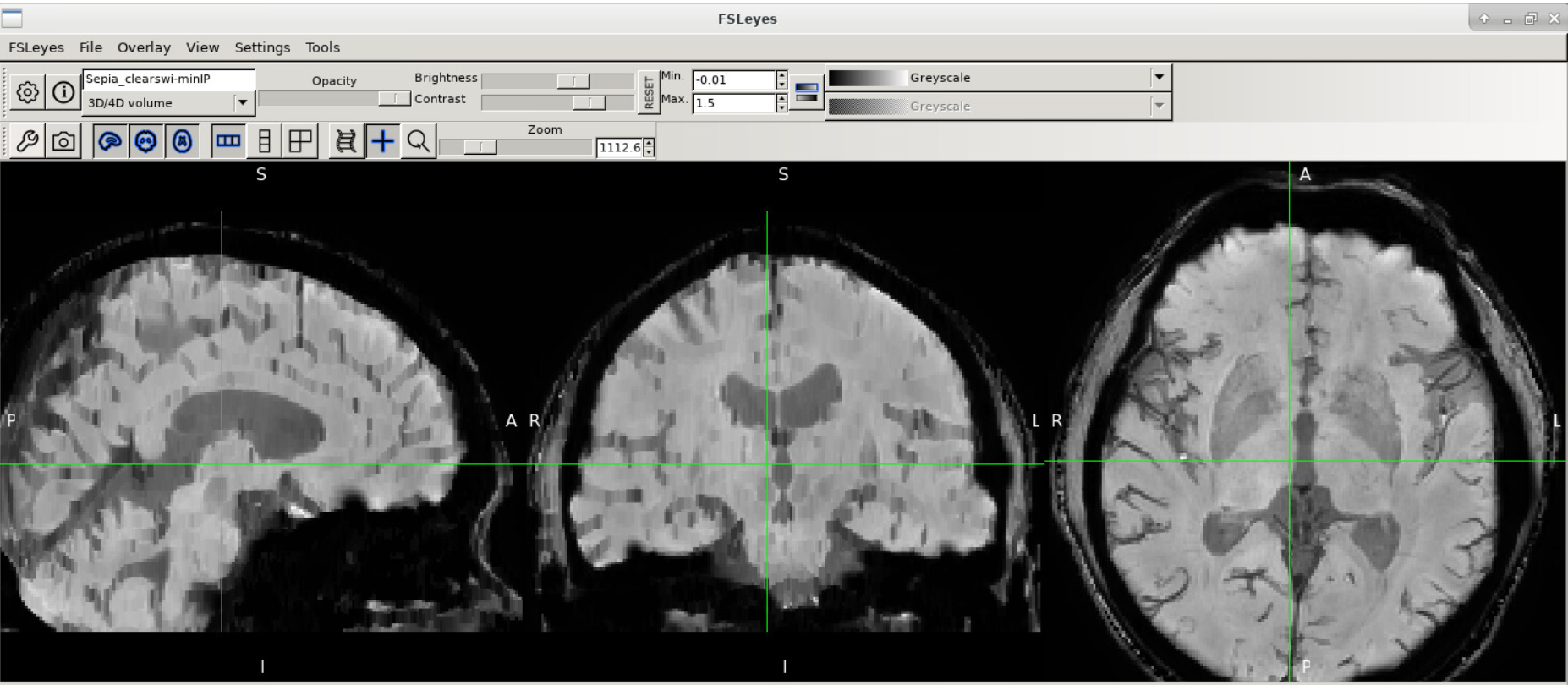Toggle the coronal canvas view

146,141
